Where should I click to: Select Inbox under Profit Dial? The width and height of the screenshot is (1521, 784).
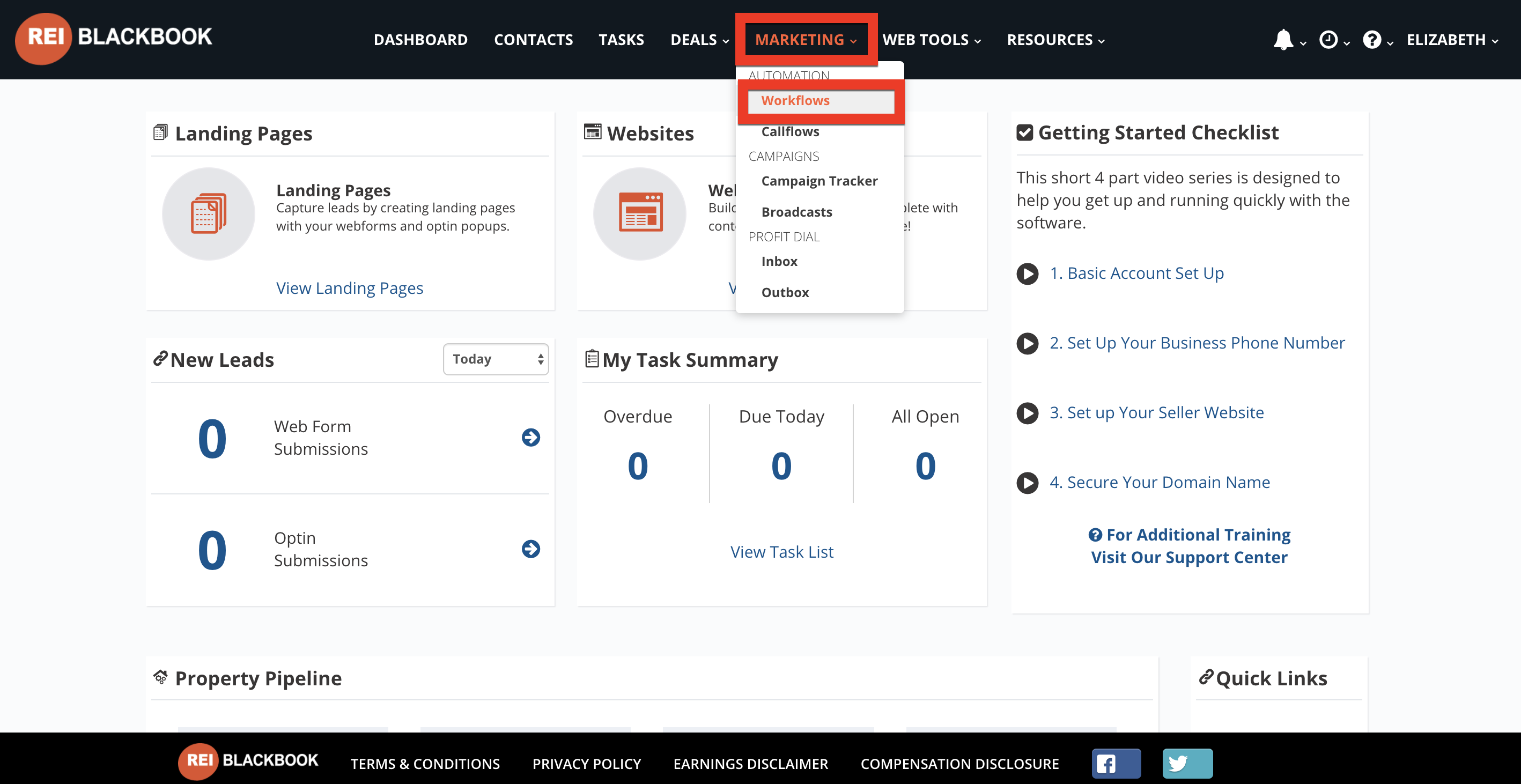[x=779, y=261]
